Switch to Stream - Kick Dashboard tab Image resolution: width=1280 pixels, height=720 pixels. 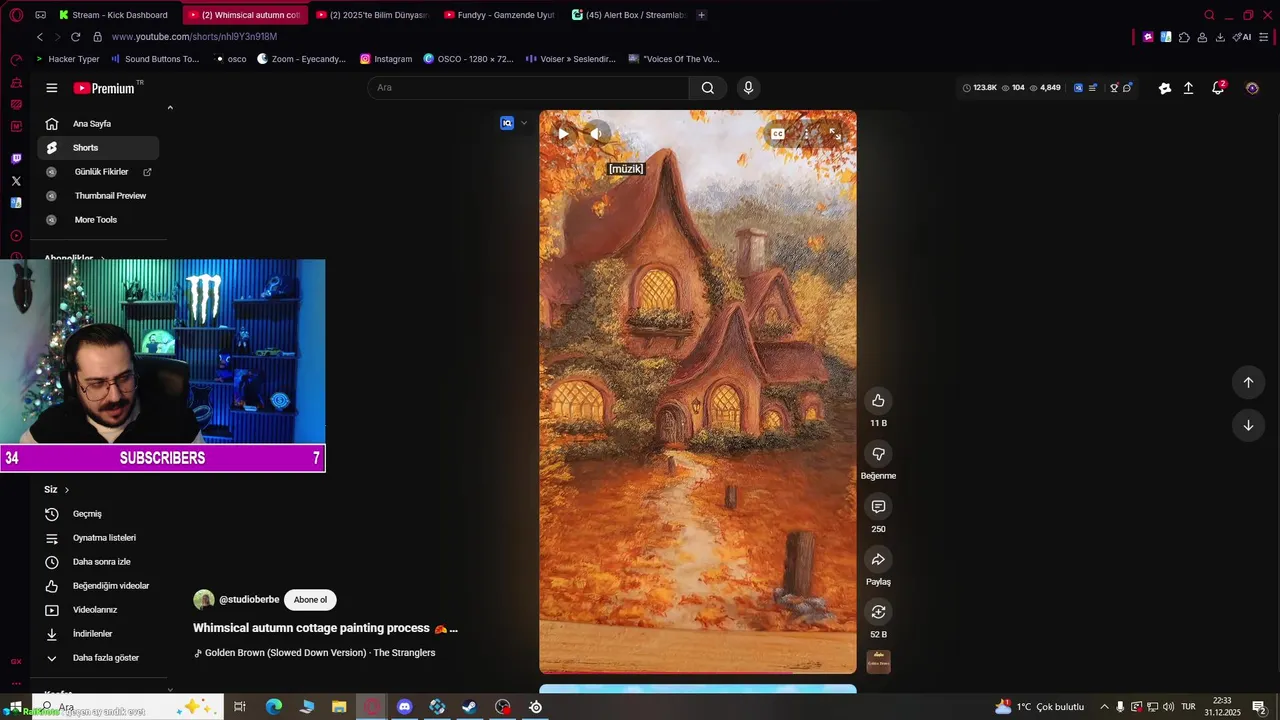coord(116,15)
